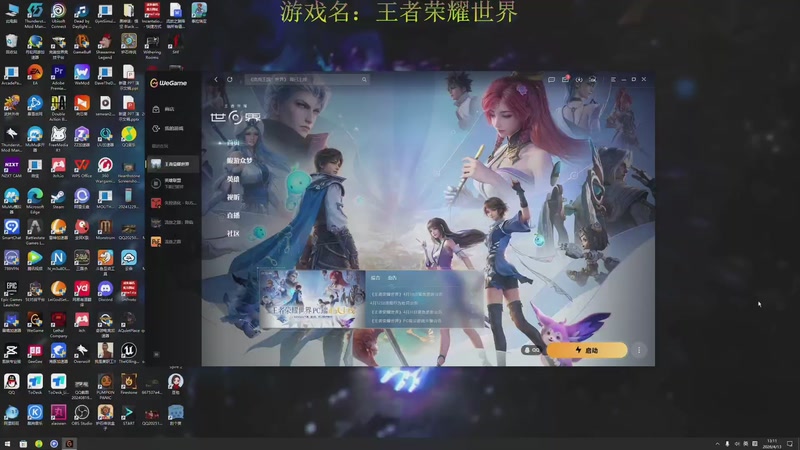Image resolution: width=800 pixels, height=450 pixels.
Task: Open Dead by Daylight desktop shortcut
Action: coord(82,14)
